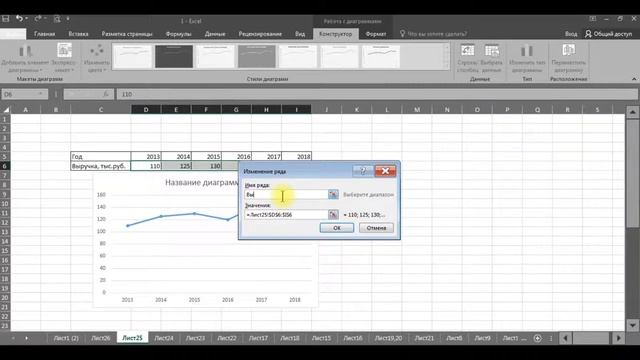Click the fx insert function icon

coord(106,94)
